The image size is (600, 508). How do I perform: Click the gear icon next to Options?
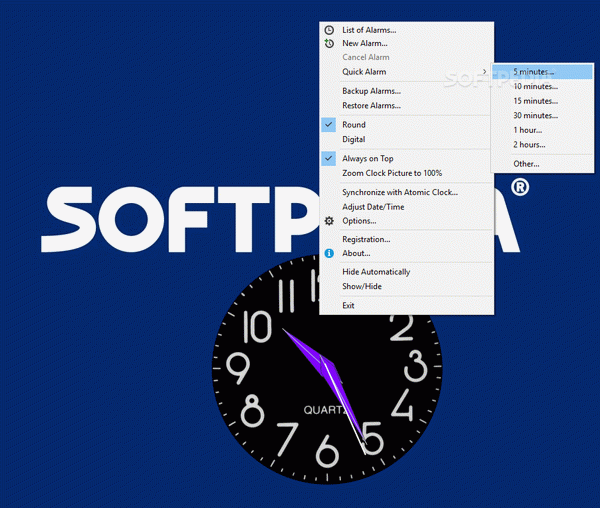click(329, 221)
